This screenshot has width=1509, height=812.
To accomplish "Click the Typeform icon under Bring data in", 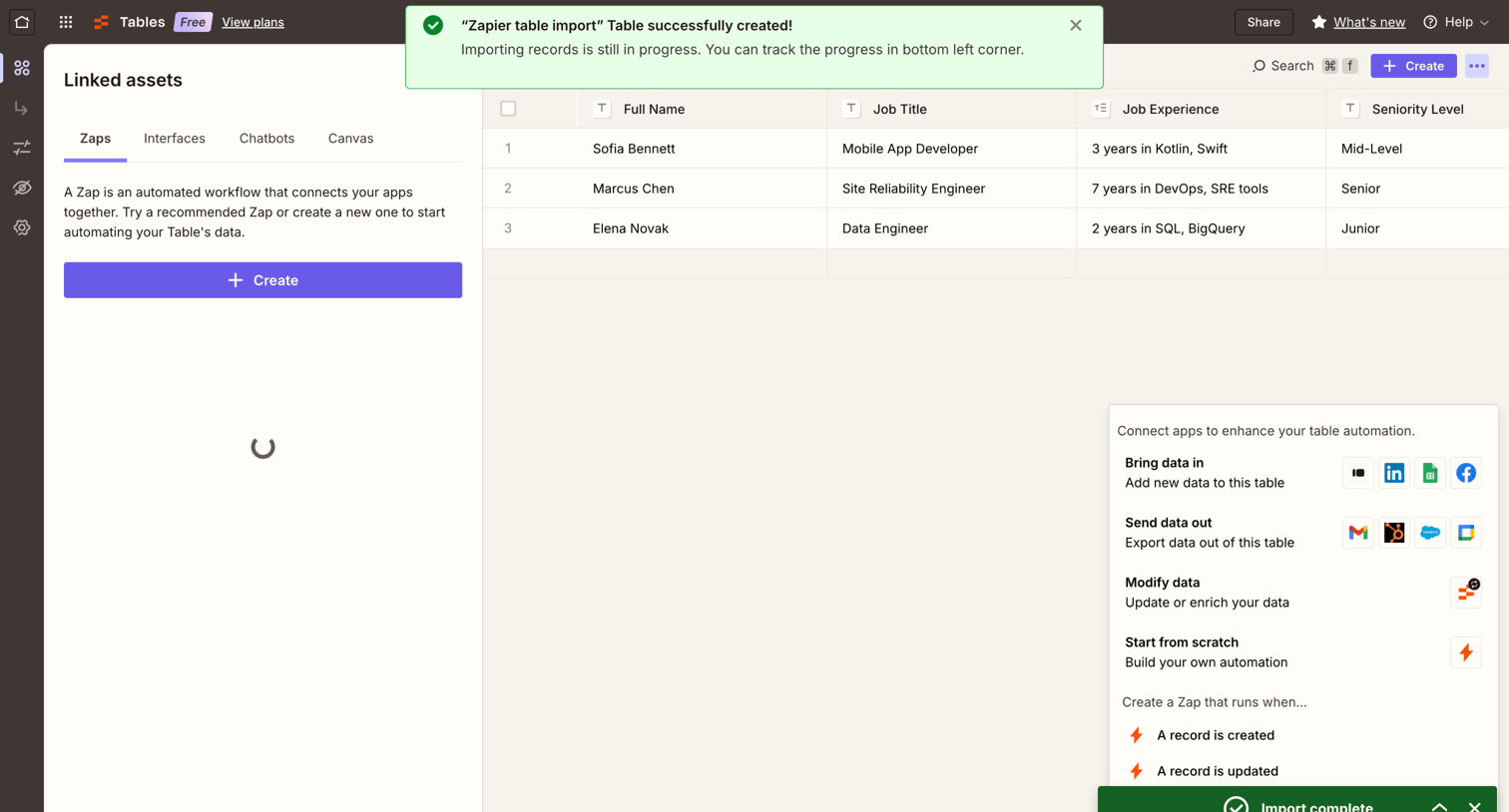I will point(1358,473).
